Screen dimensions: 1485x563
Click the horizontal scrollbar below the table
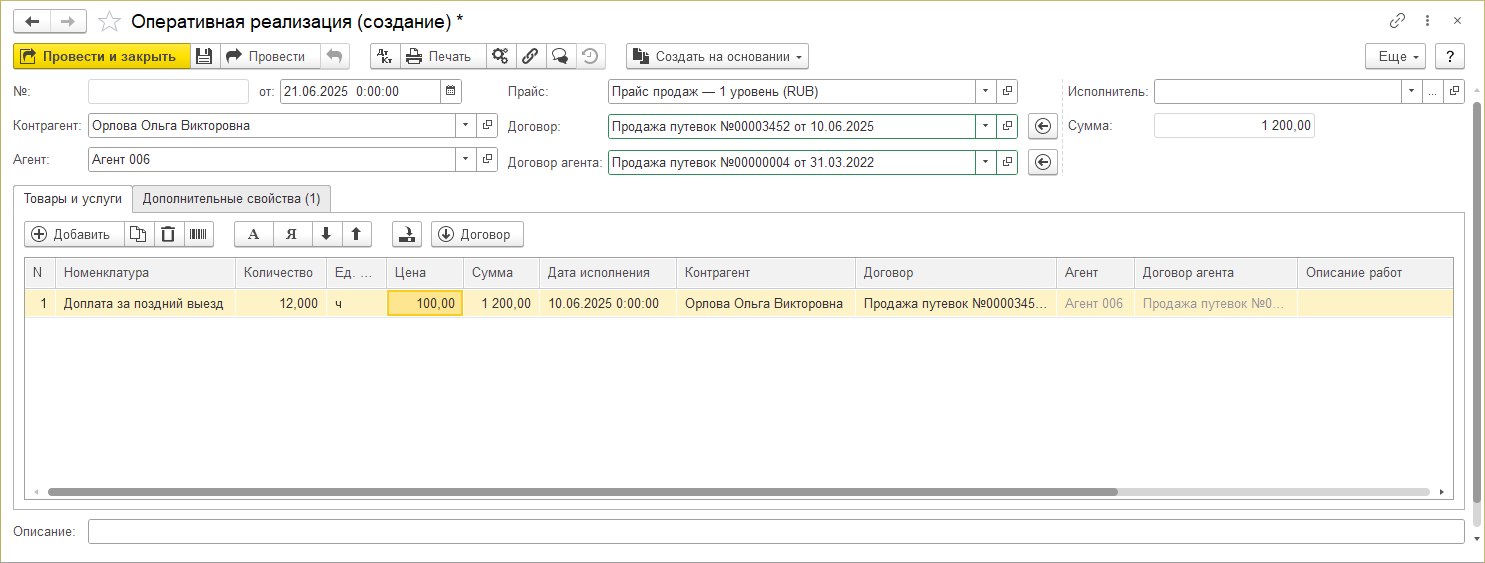(582, 492)
